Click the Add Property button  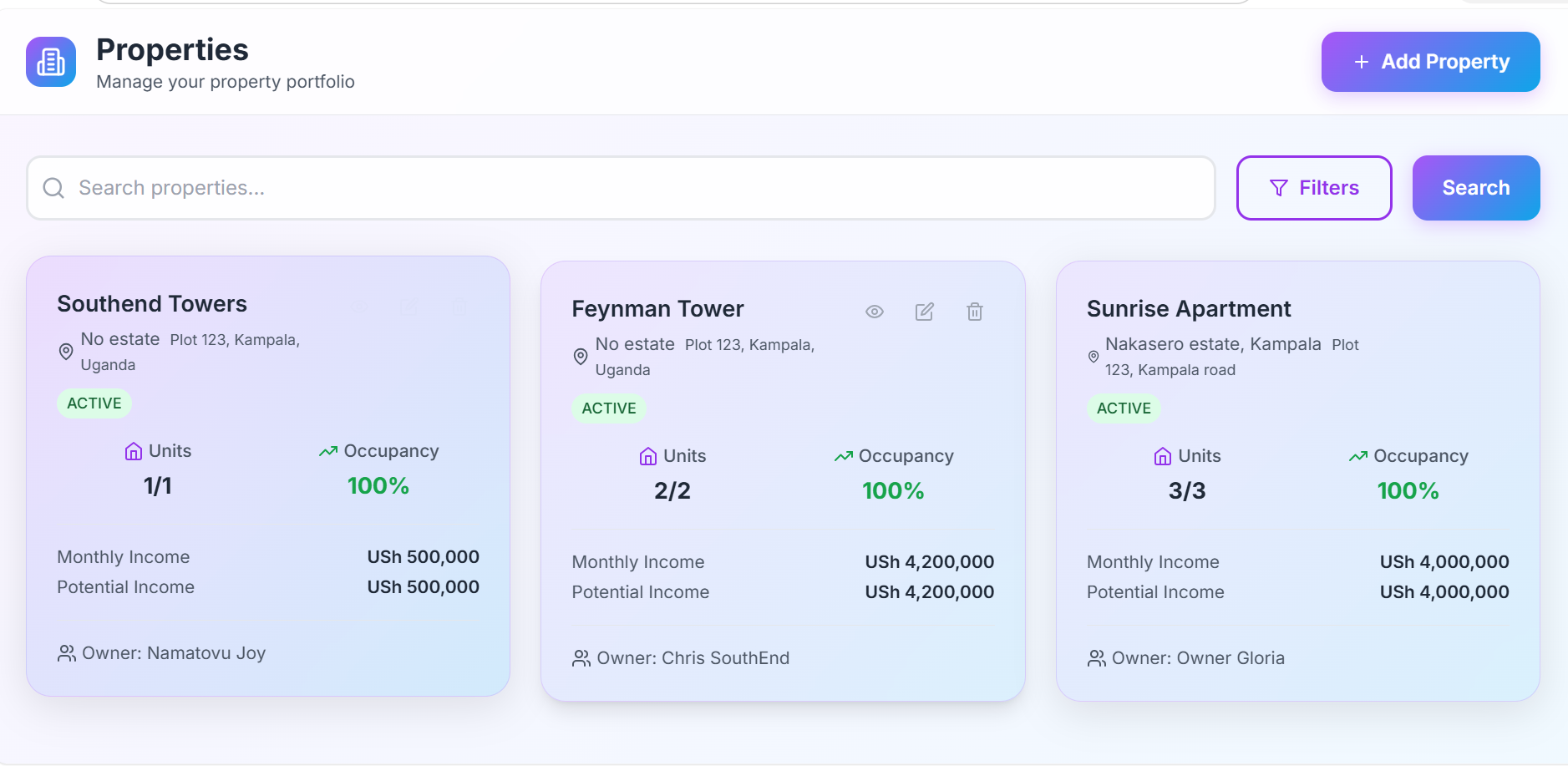coord(1430,62)
